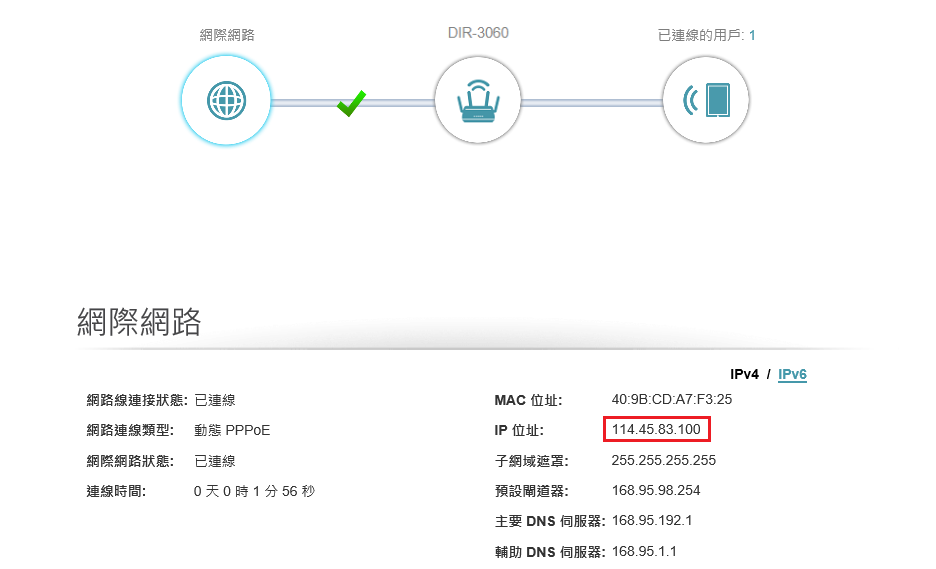Click the highlighted IP address 114.45.83.100
Image resolution: width=936 pixels, height=569 pixels.
tap(657, 430)
